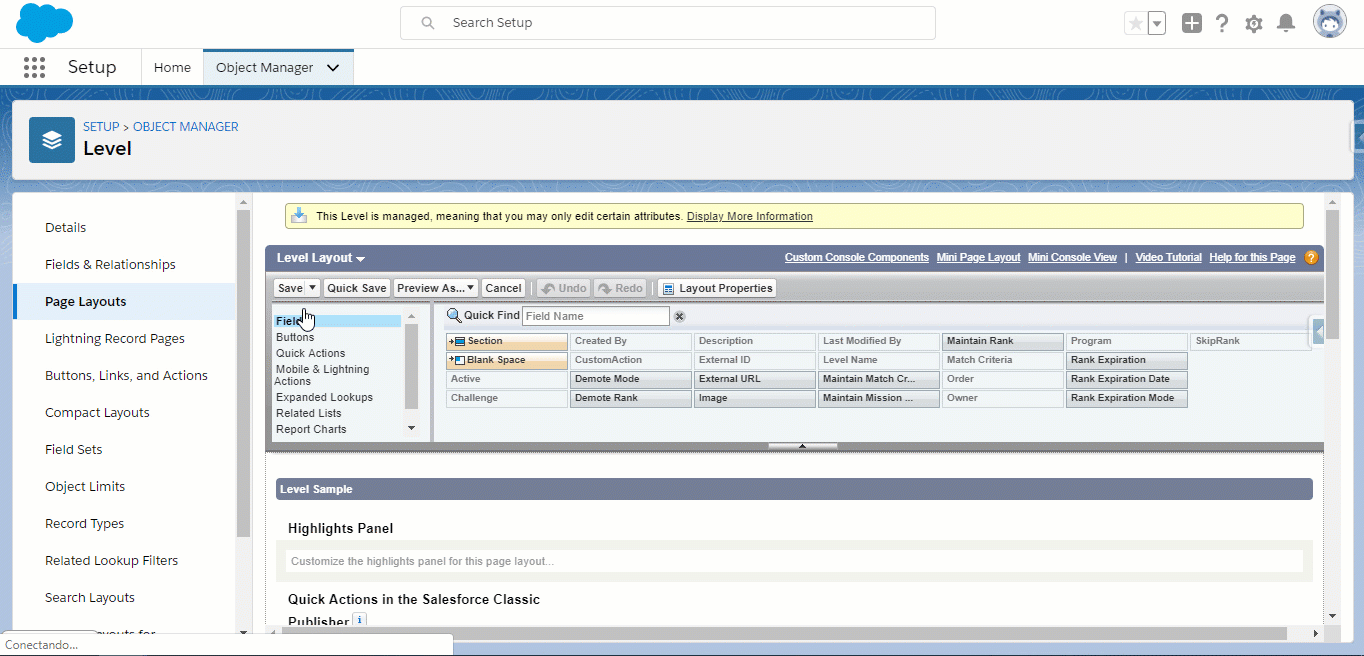The height and width of the screenshot is (656, 1364).
Task: Select Expanded Lookups in palette list
Action: 324,397
